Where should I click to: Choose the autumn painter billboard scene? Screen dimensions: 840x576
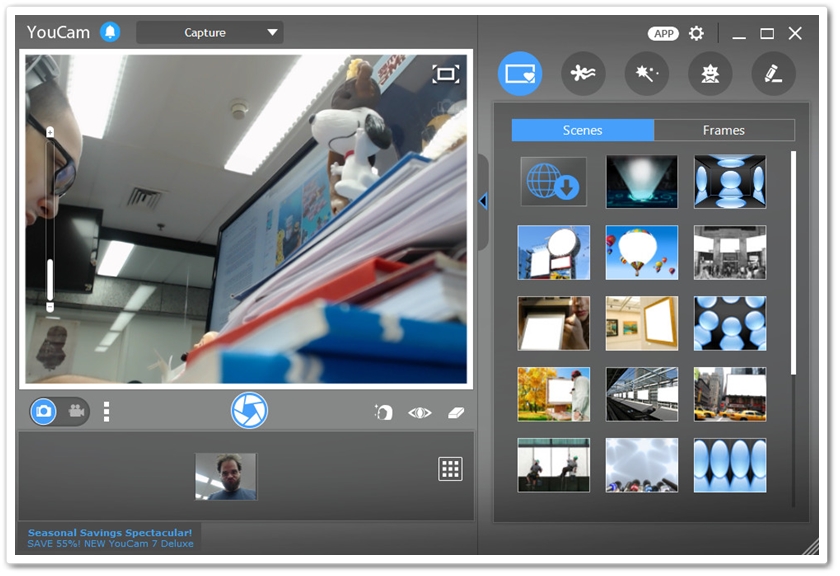coord(553,394)
